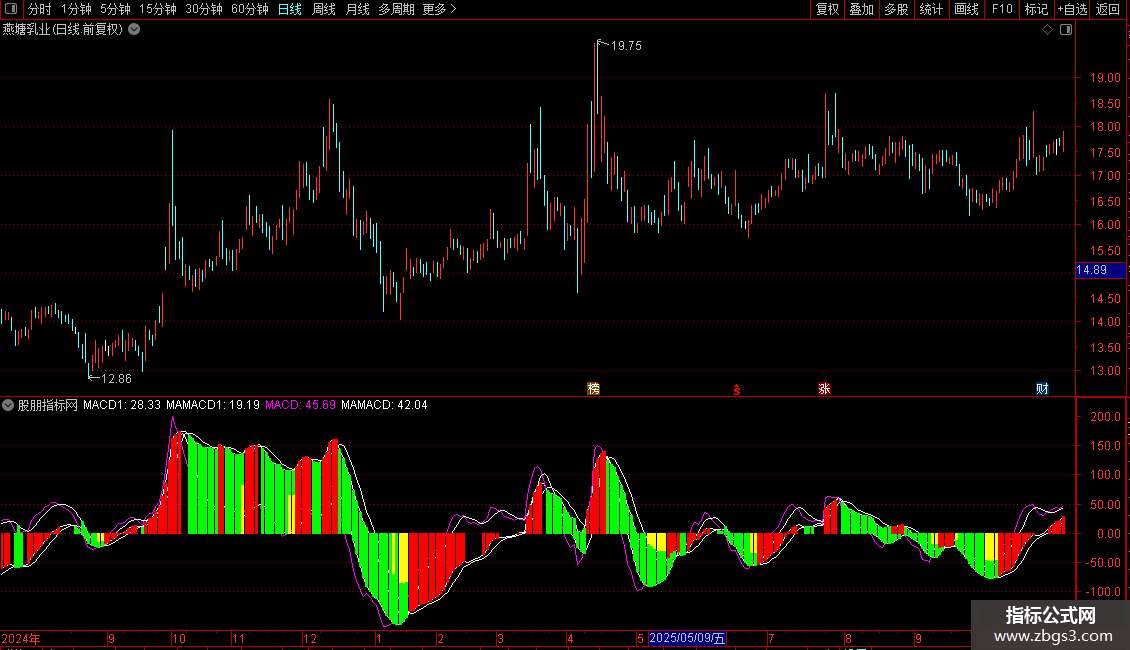Click month 12 on the time axis
The width and height of the screenshot is (1130, 650).
[x=309, y=638]
